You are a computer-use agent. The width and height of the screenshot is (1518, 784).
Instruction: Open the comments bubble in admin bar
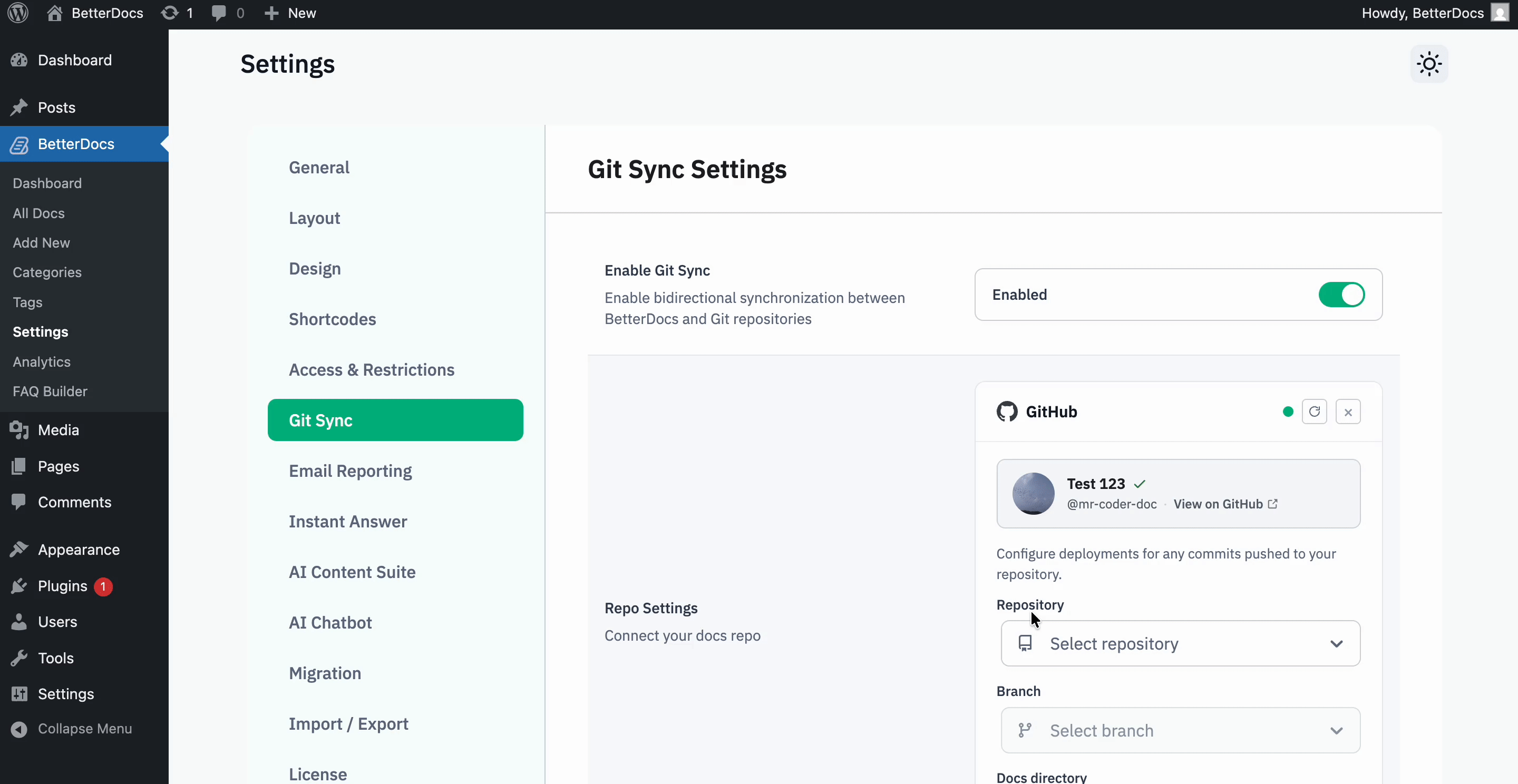[219, 13]
